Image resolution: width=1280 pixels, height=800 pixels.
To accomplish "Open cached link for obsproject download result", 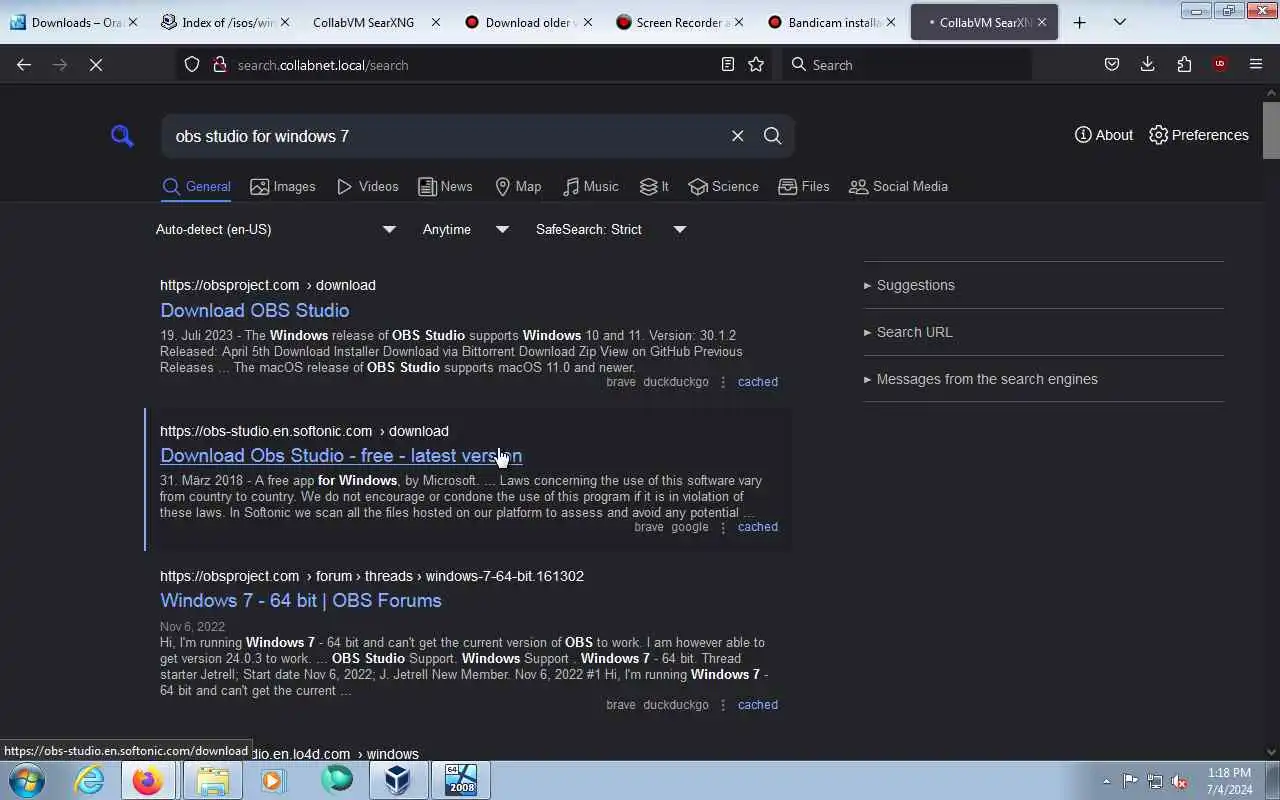I will 758,382.
